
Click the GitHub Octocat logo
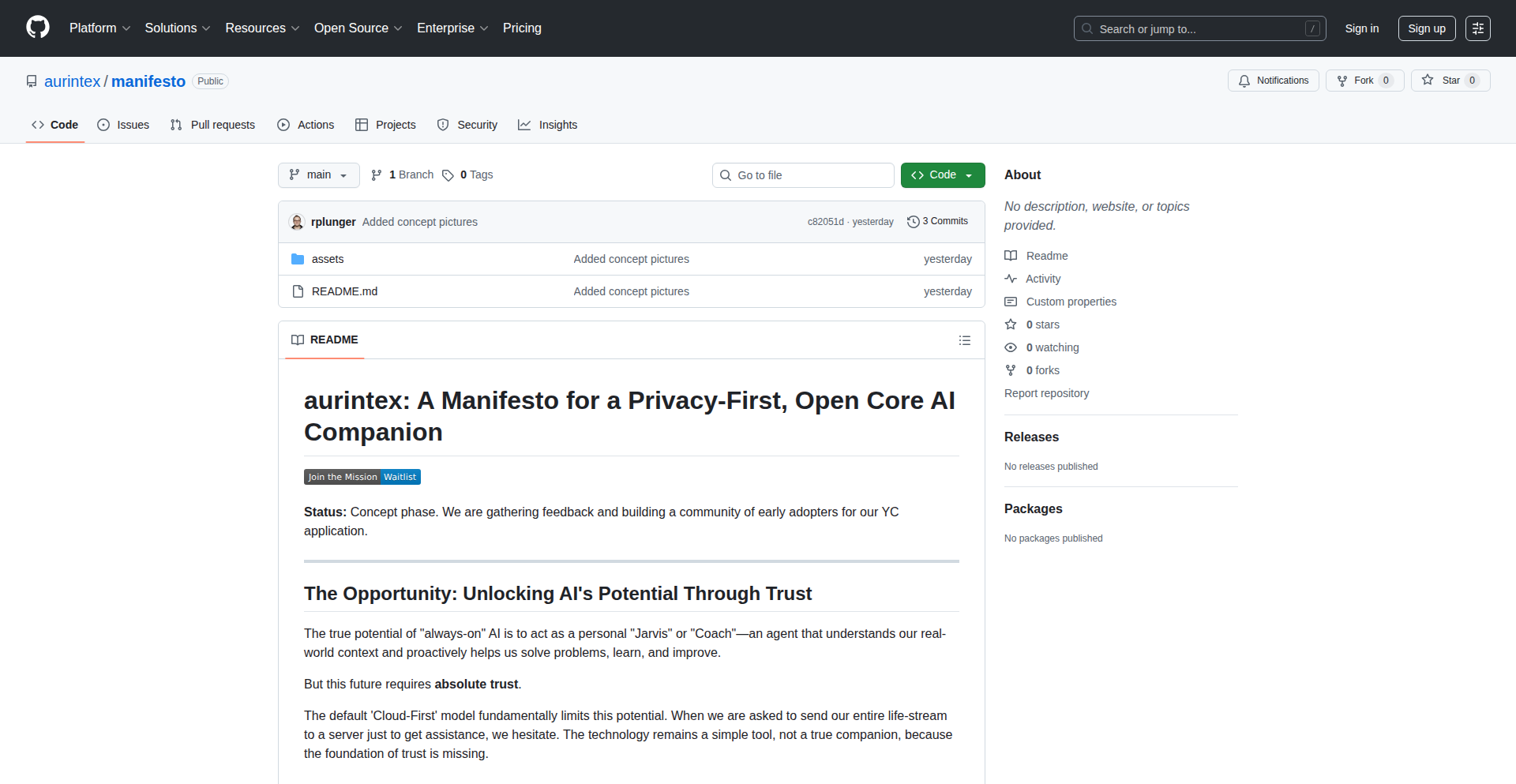(38, 28)
